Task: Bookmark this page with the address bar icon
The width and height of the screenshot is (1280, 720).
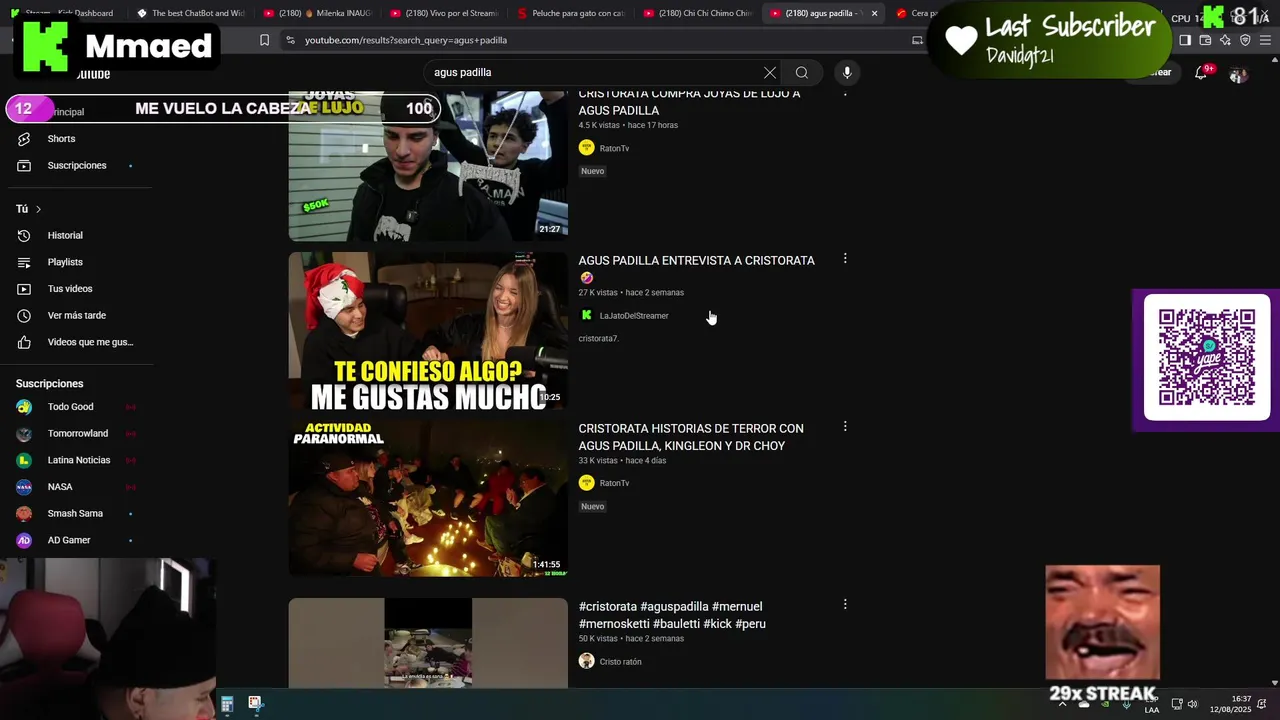Action: click(x=264, y=40)
